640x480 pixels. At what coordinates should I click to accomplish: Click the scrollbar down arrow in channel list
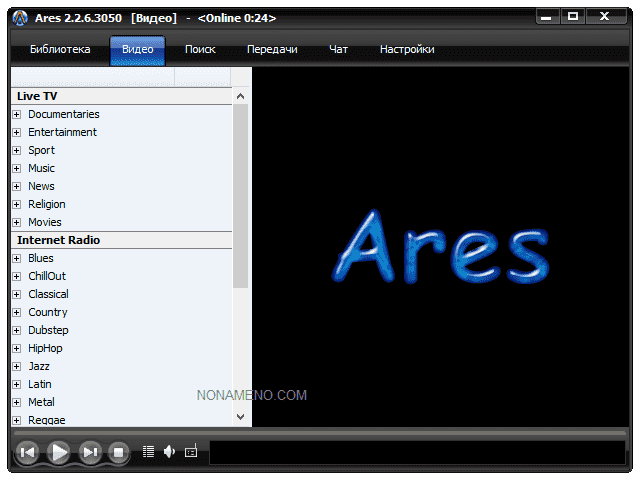tap(240, 417)
